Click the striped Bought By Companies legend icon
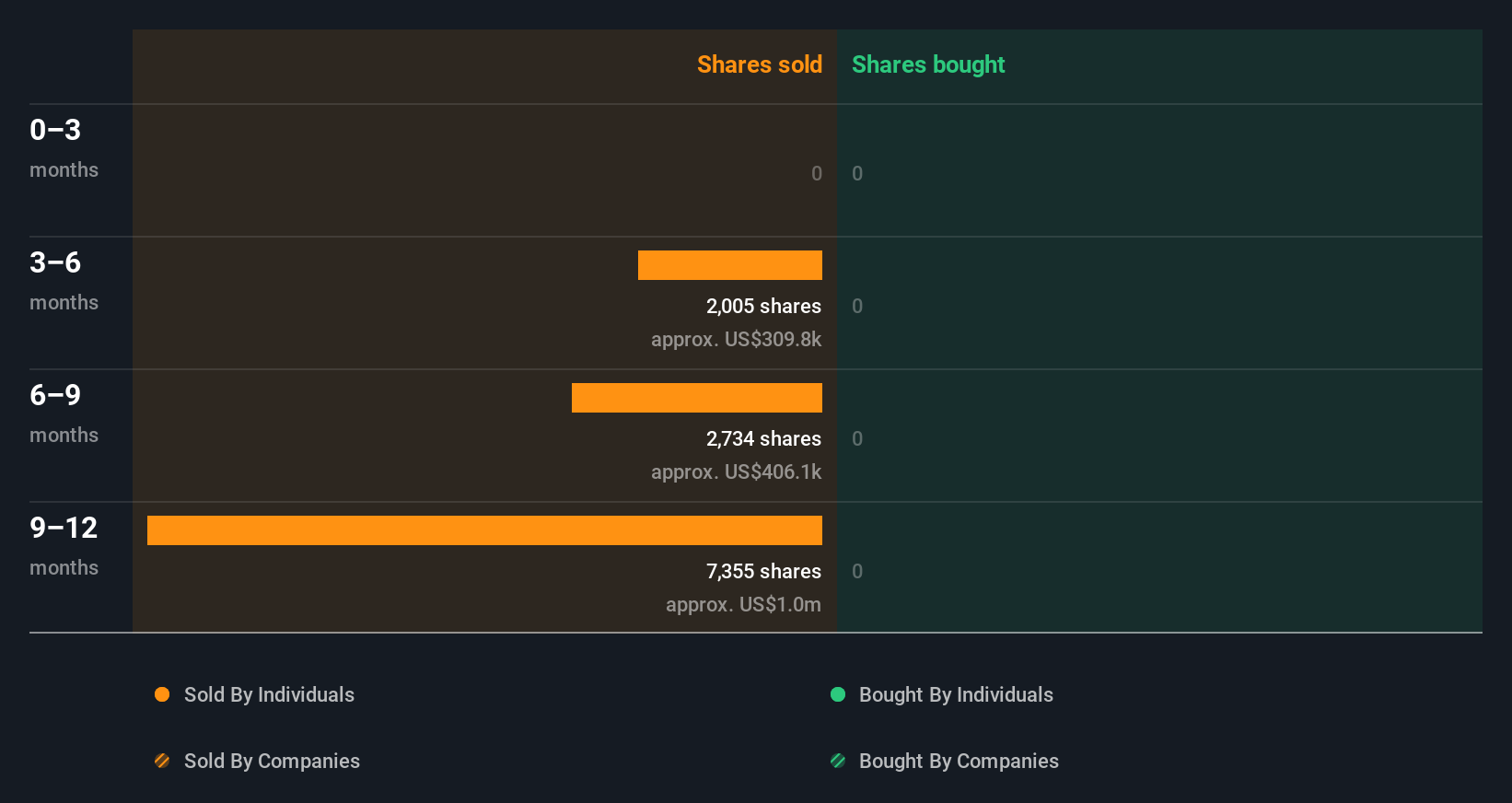The width and height of the screenshot is (1512, 803). click(x=838, y=761)
